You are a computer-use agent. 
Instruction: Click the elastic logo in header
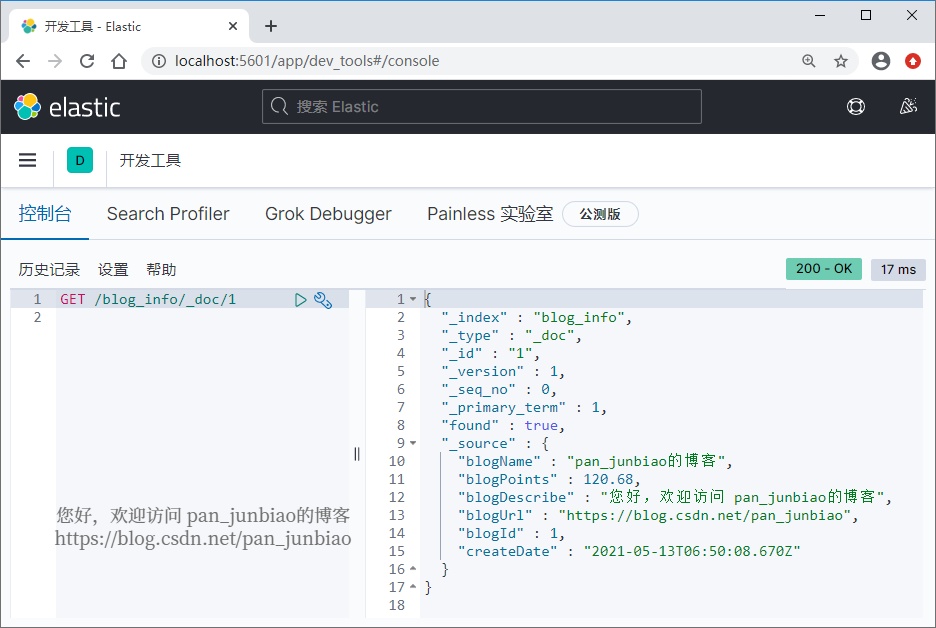67,107
